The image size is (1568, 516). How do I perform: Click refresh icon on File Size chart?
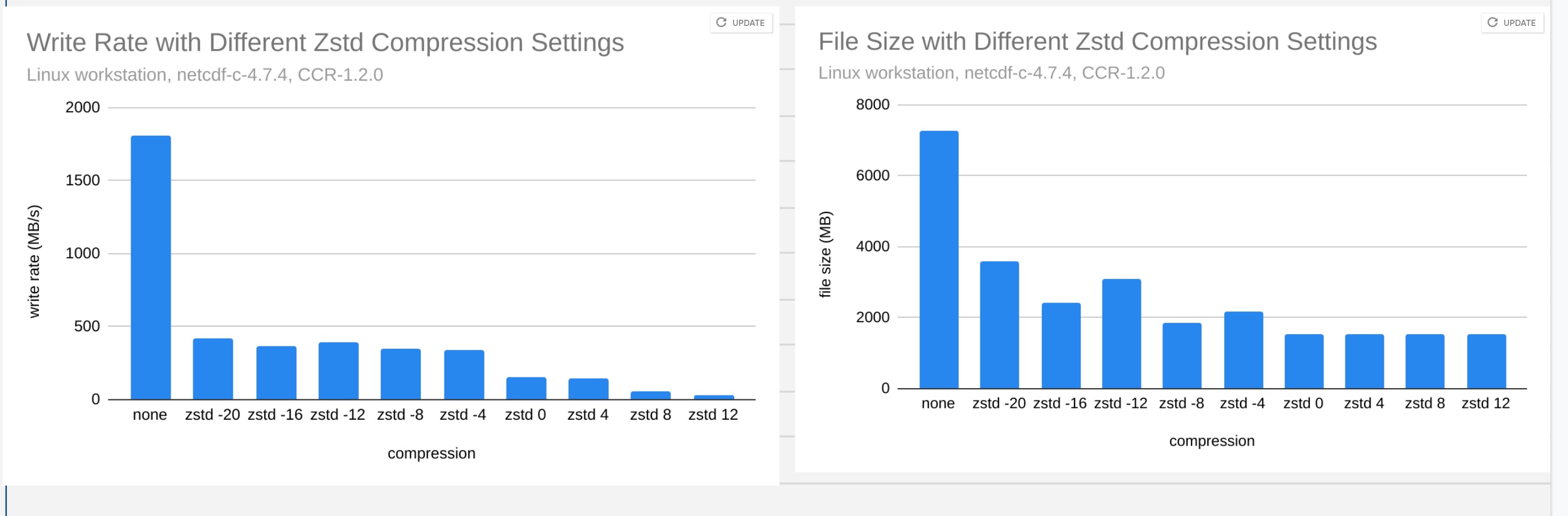tap(1493, 23)
